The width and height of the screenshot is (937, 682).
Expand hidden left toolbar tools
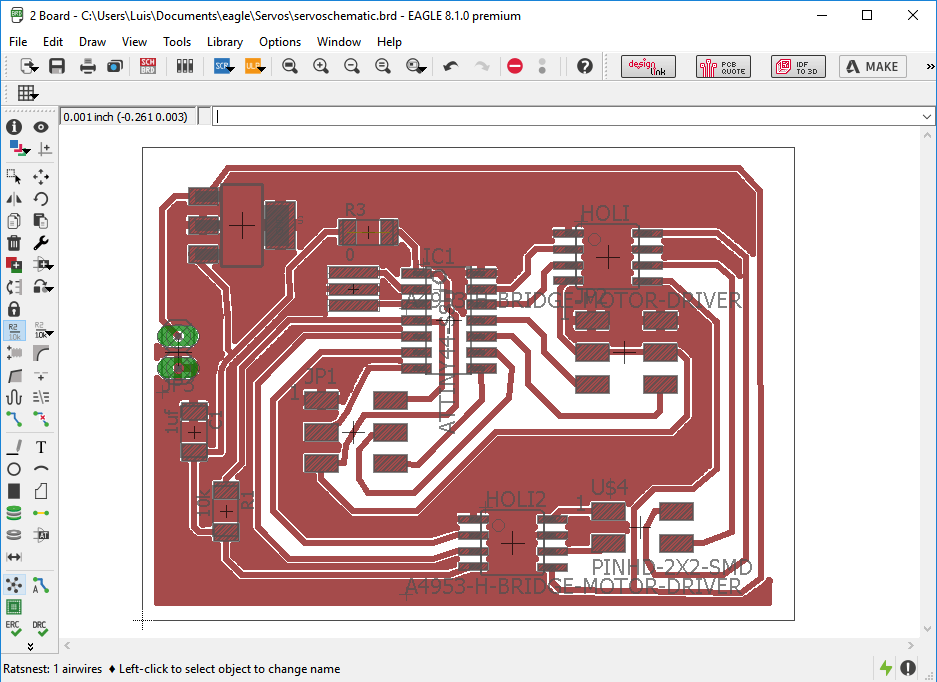[30, 647]
